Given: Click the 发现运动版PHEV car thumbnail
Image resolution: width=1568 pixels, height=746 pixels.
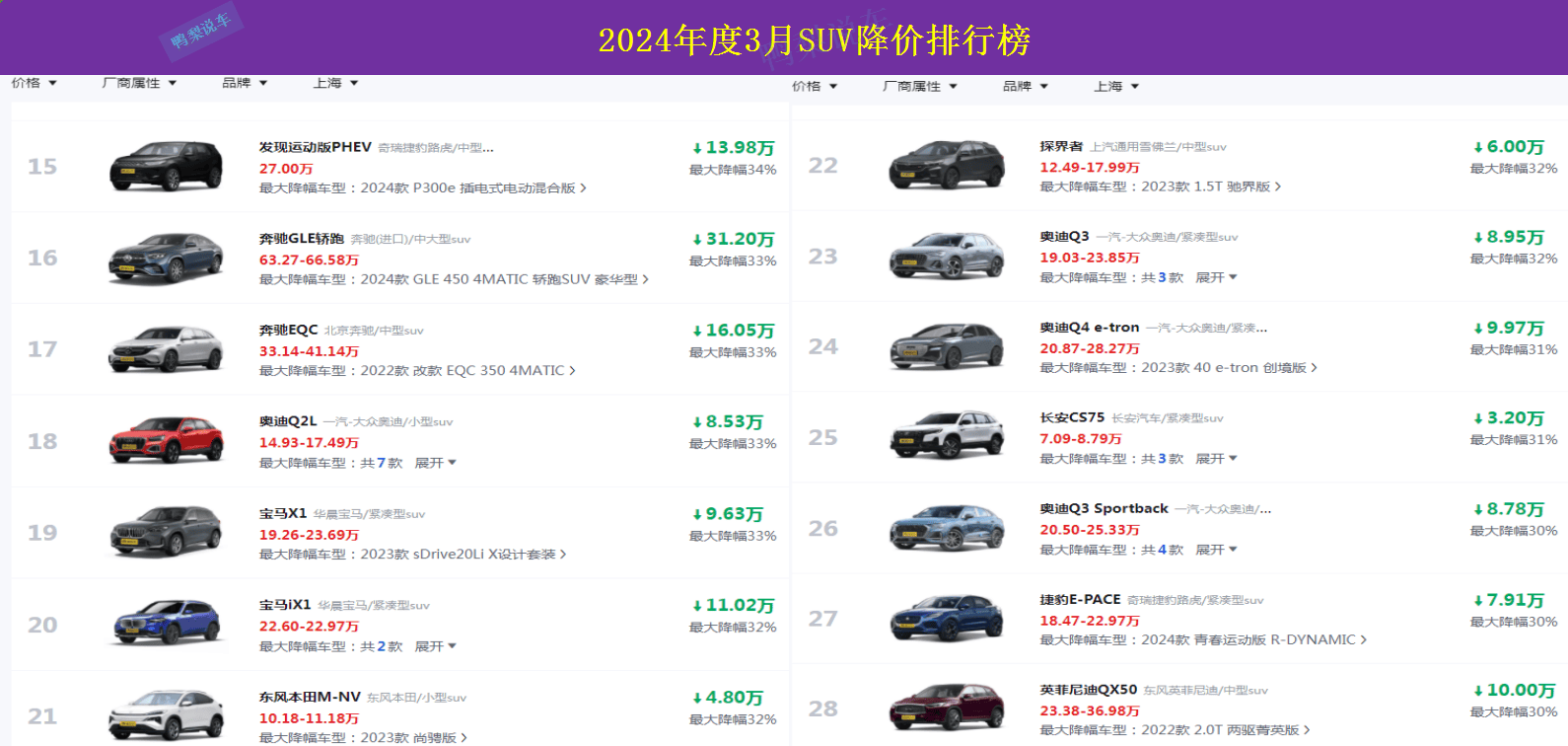Looking at the screenshot, I should (166, 166).
